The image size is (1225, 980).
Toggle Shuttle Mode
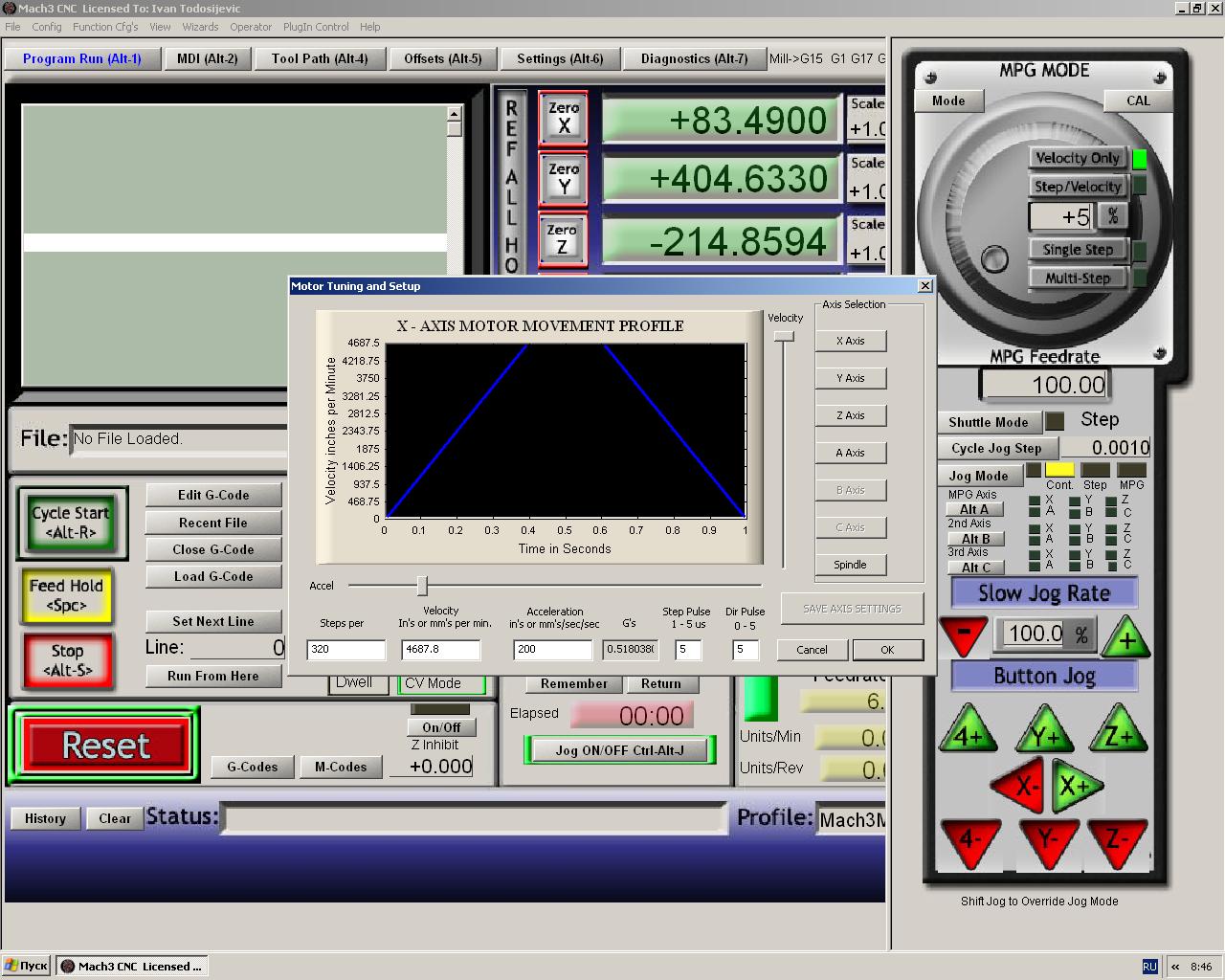(989, 422)
